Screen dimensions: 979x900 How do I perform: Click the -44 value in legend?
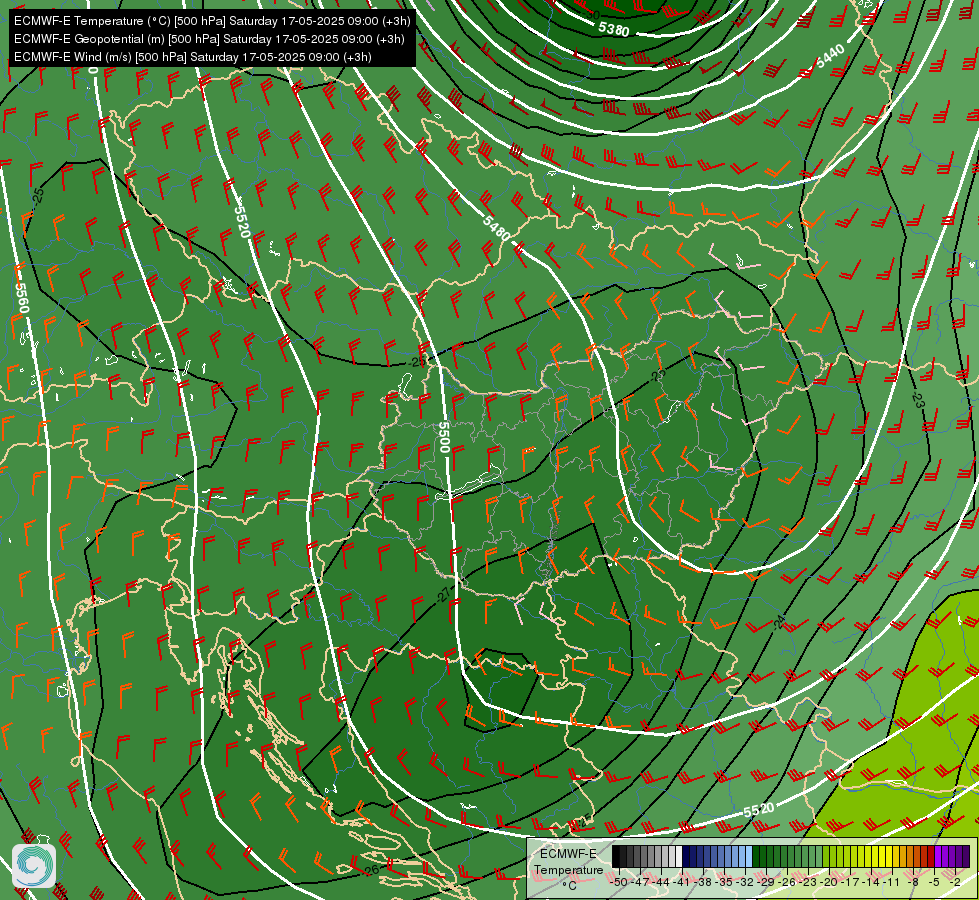[x=661, y=882]
